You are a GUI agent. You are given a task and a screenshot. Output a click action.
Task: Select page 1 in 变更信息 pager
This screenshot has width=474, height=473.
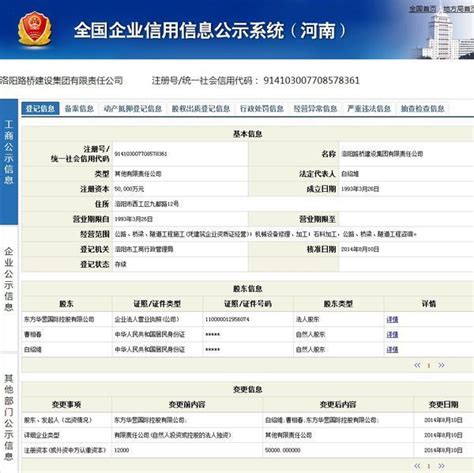(x=429, y=466)
